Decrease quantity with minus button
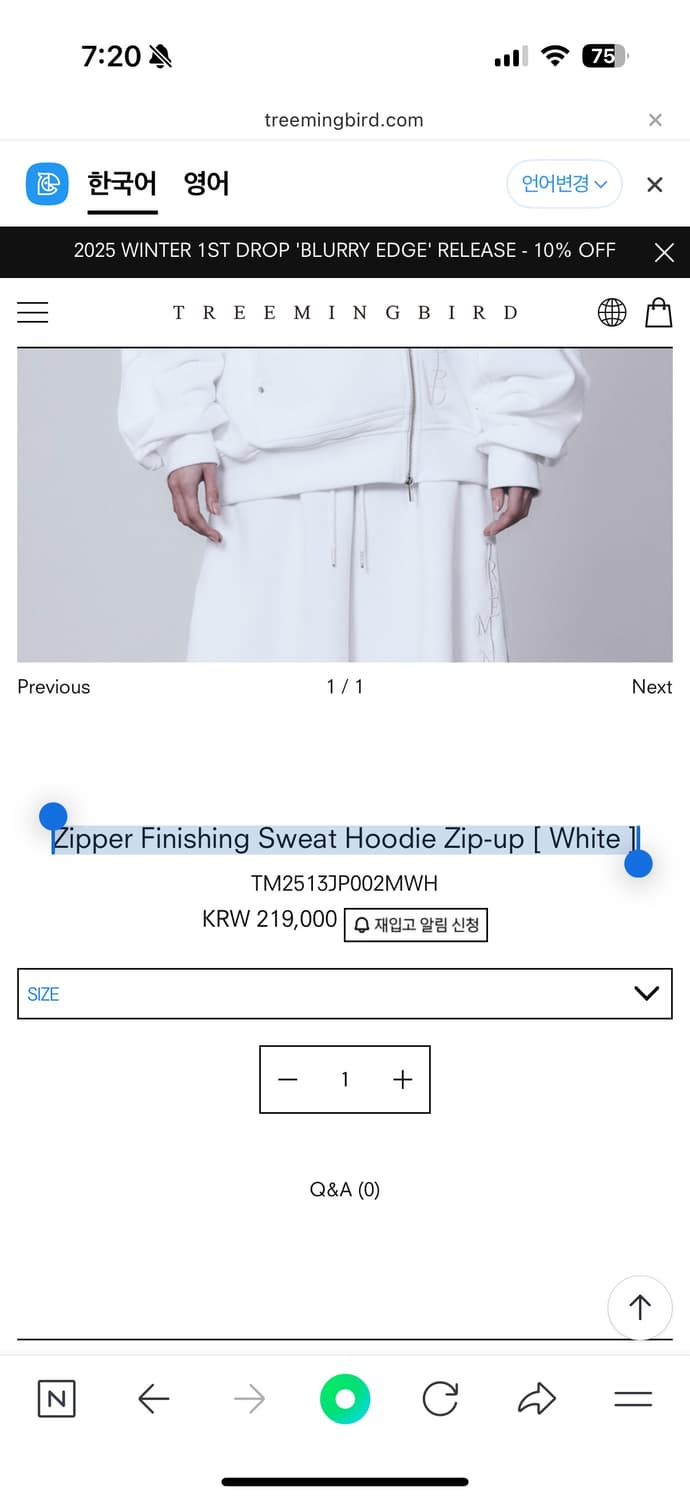Screen dimensions: 690x1500 pos(288,1079)
